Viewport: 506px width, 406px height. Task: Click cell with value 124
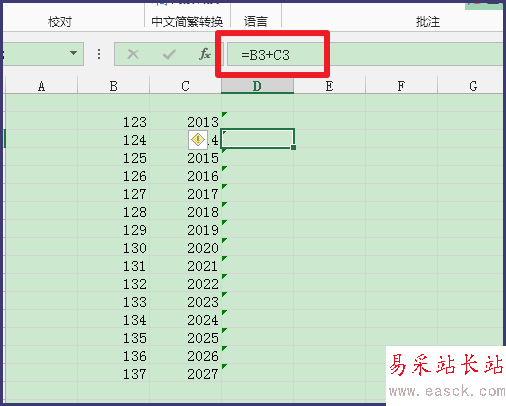[113, 139]
